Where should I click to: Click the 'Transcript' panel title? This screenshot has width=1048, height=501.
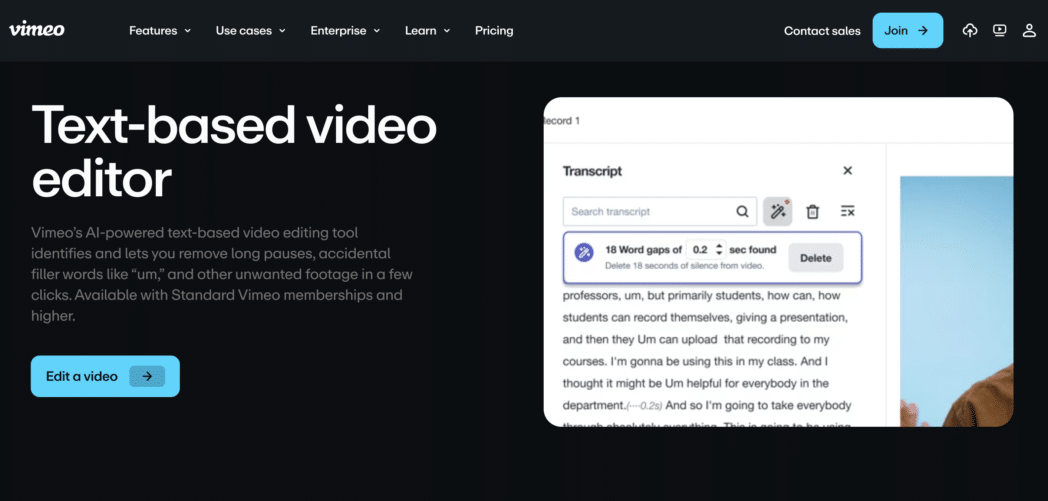point(592,171)
